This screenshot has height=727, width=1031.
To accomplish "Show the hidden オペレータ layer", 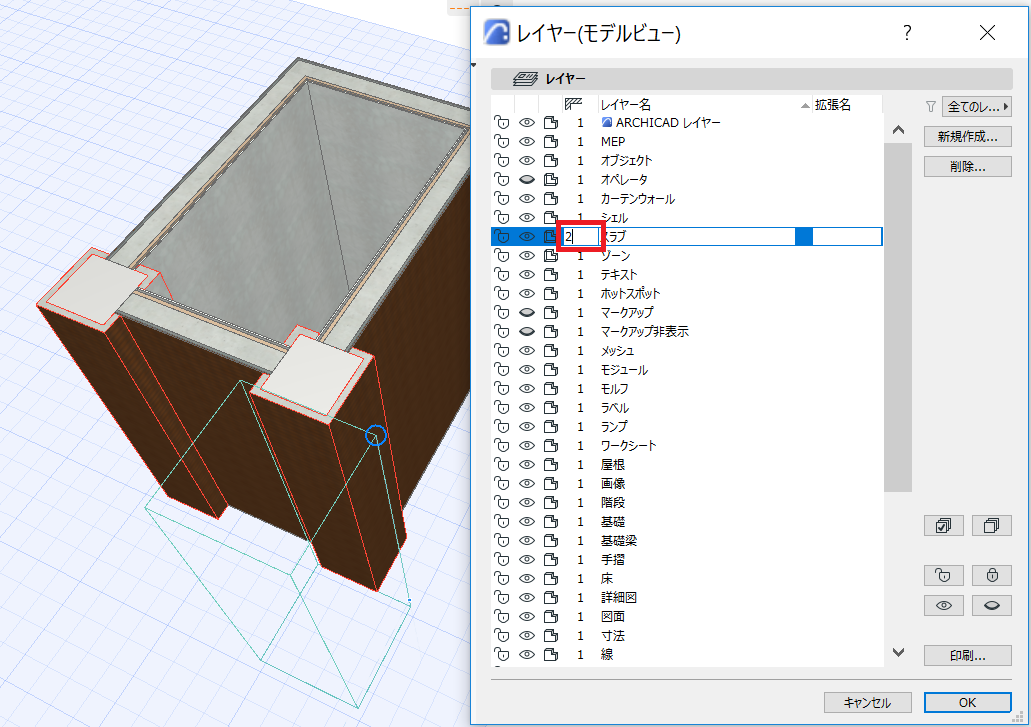I will tap(527, 179).
